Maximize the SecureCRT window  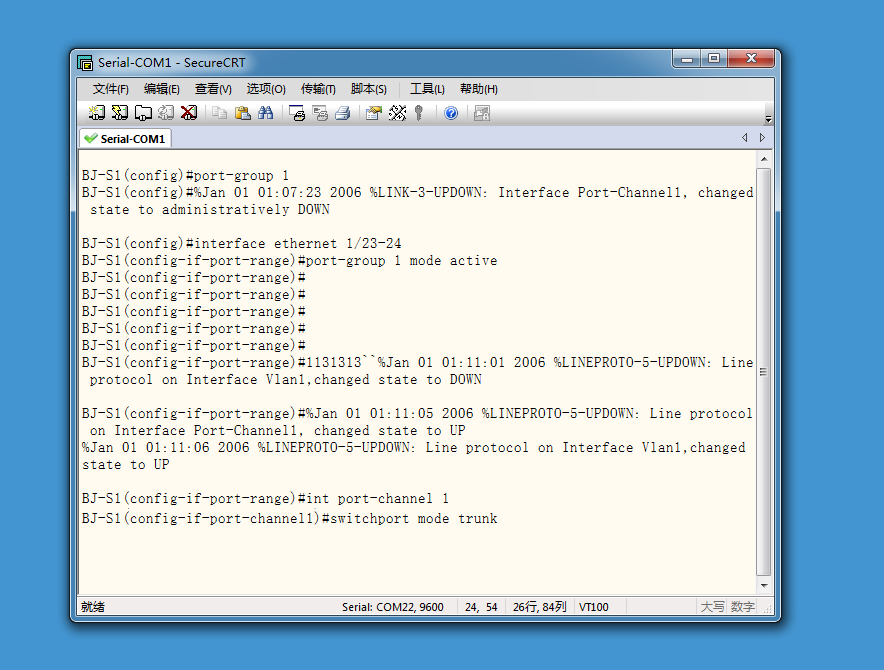pyautogui.click(x=714, y=58)
